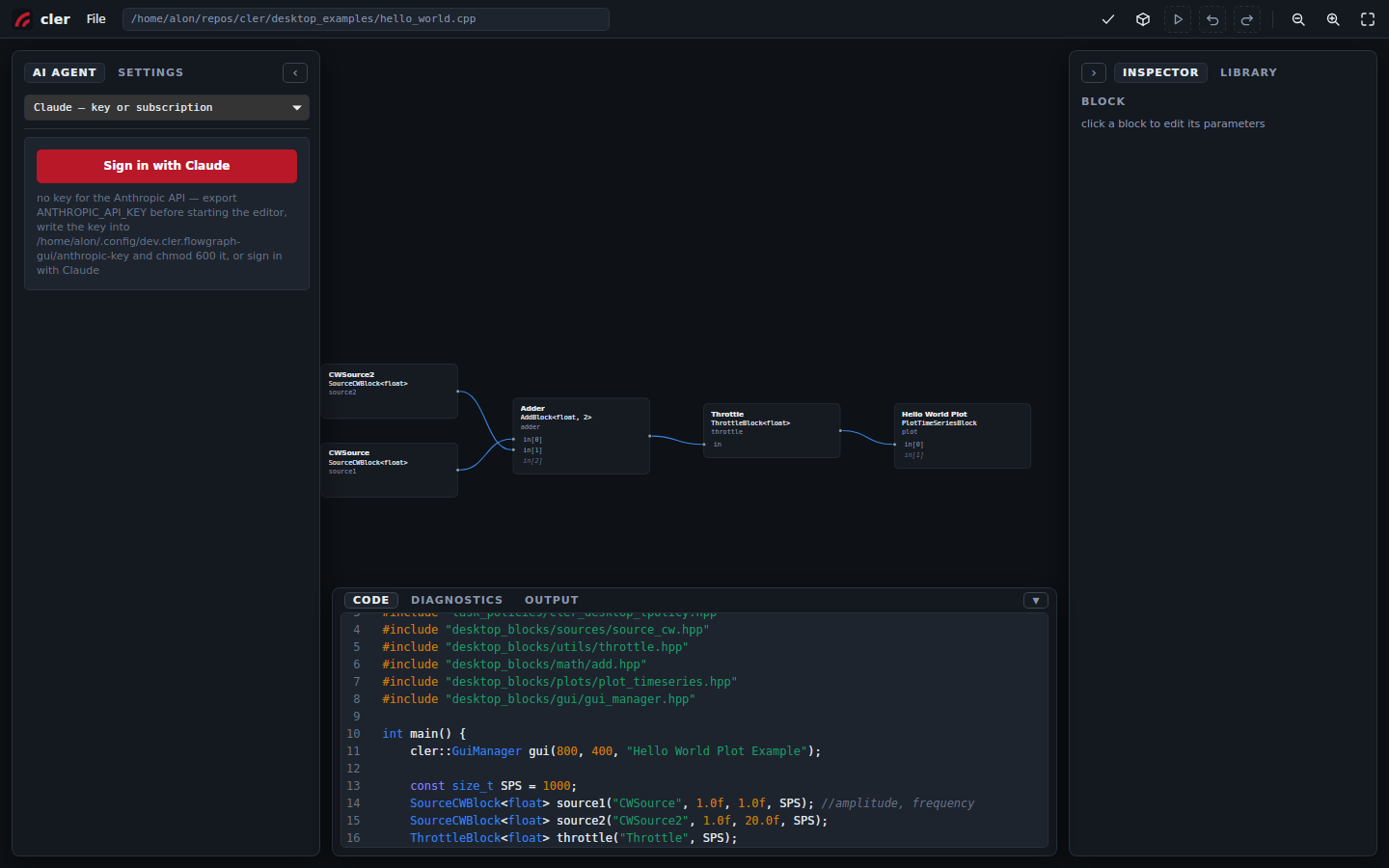Click the plot in[1] input port
1389x868 pixels.
point(912,455)
